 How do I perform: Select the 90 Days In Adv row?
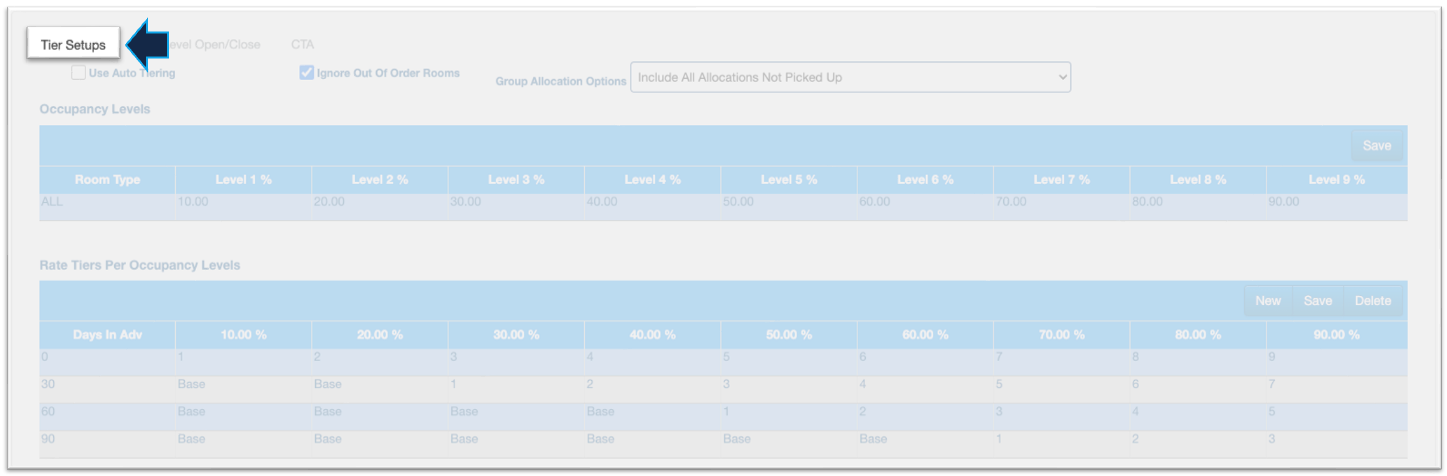click(107, 439)
